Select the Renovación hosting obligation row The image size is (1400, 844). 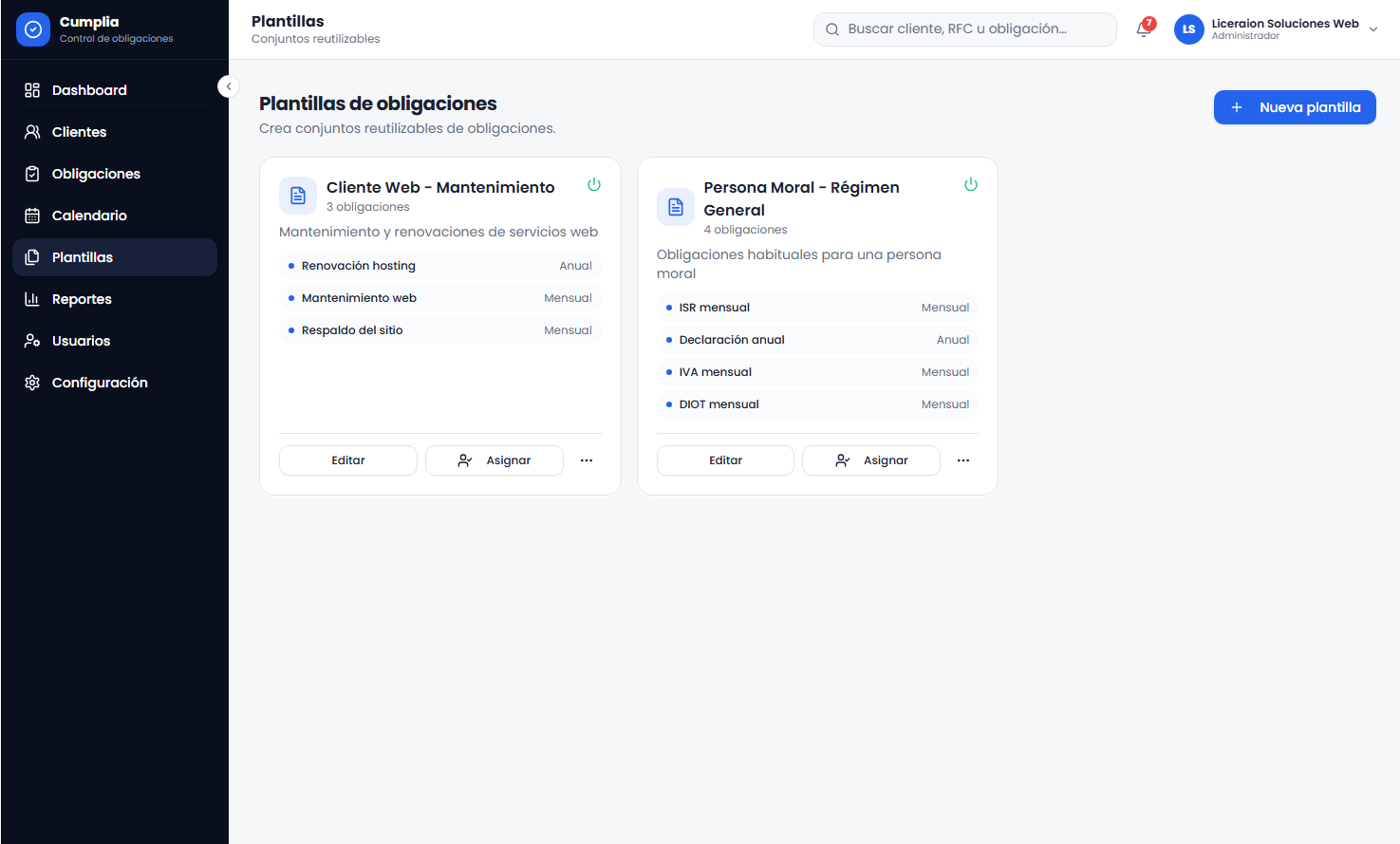coord(440,266)
